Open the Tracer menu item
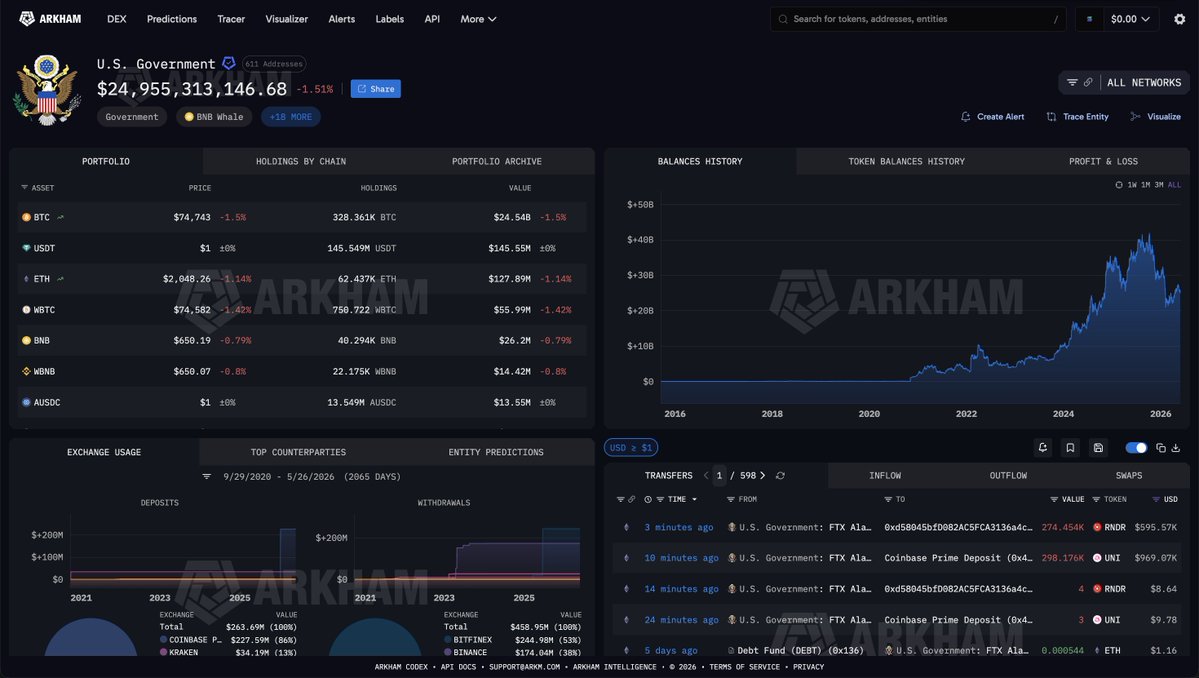1199x678 pixels. 231,19
